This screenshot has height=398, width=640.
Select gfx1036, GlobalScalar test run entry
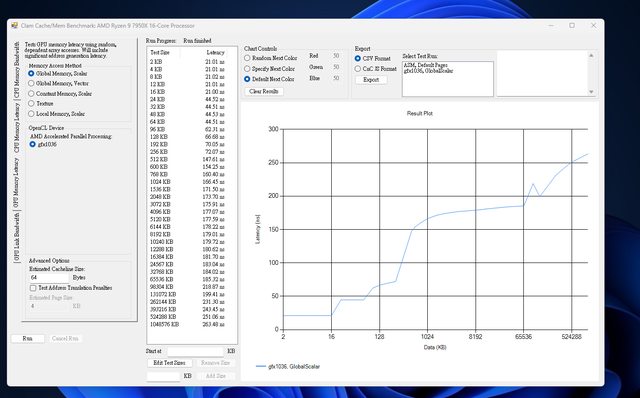429,71
